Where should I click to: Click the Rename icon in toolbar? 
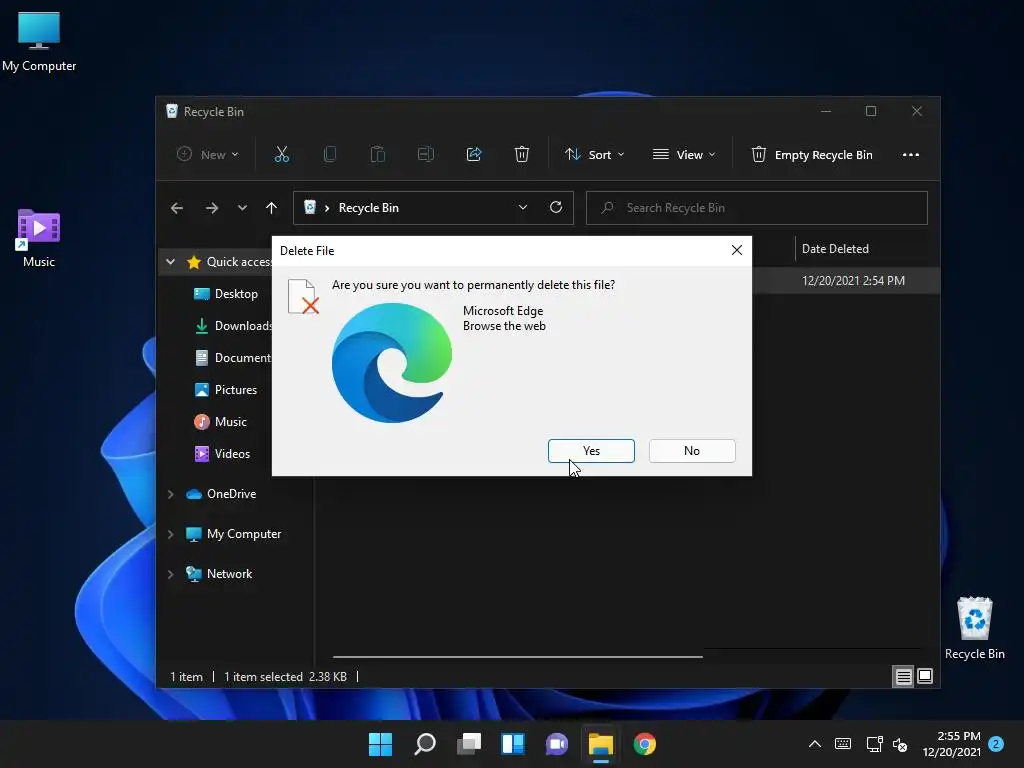tap(425, 154)
